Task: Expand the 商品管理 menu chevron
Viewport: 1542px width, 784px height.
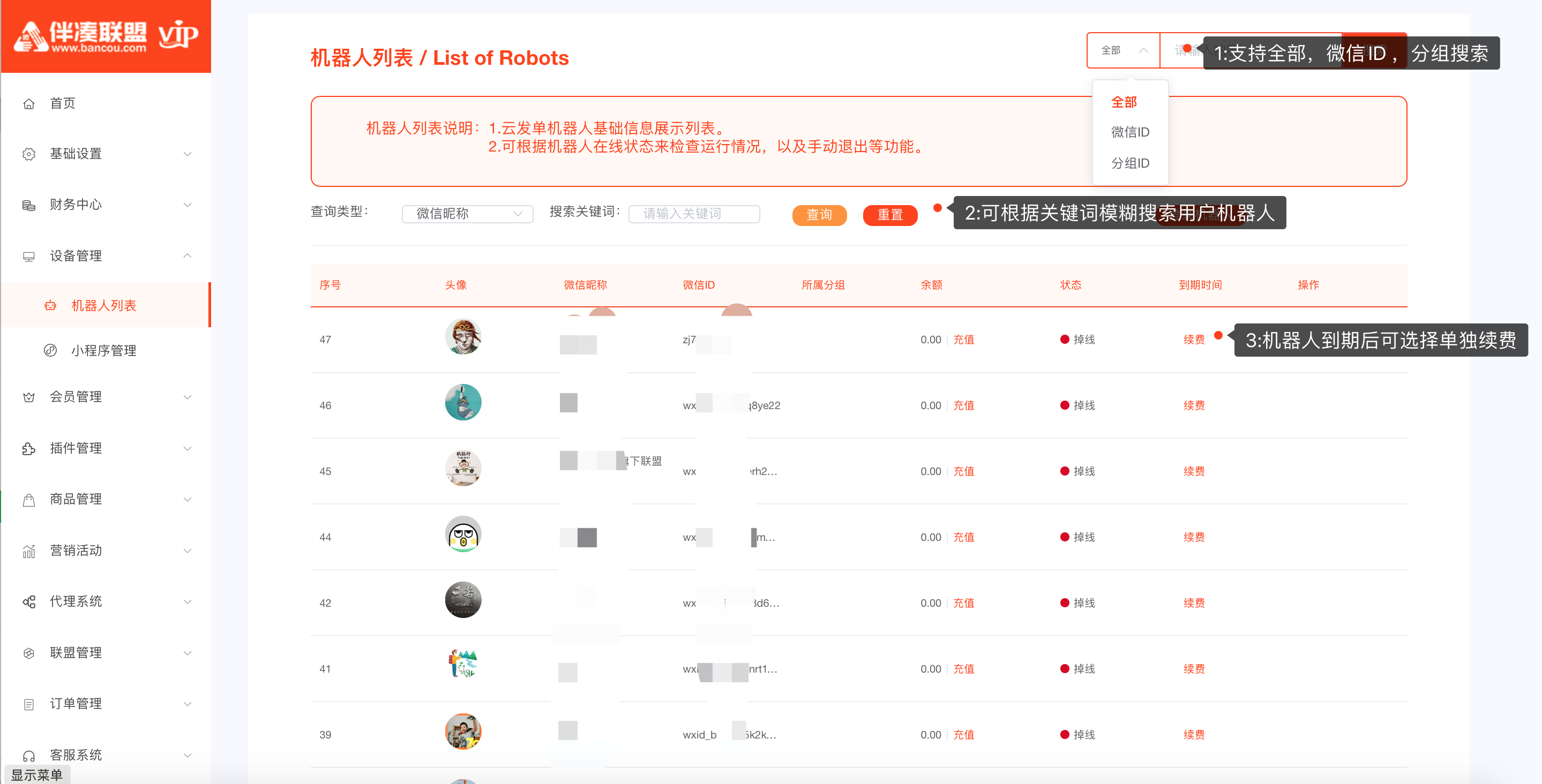Action: (188, 500)
